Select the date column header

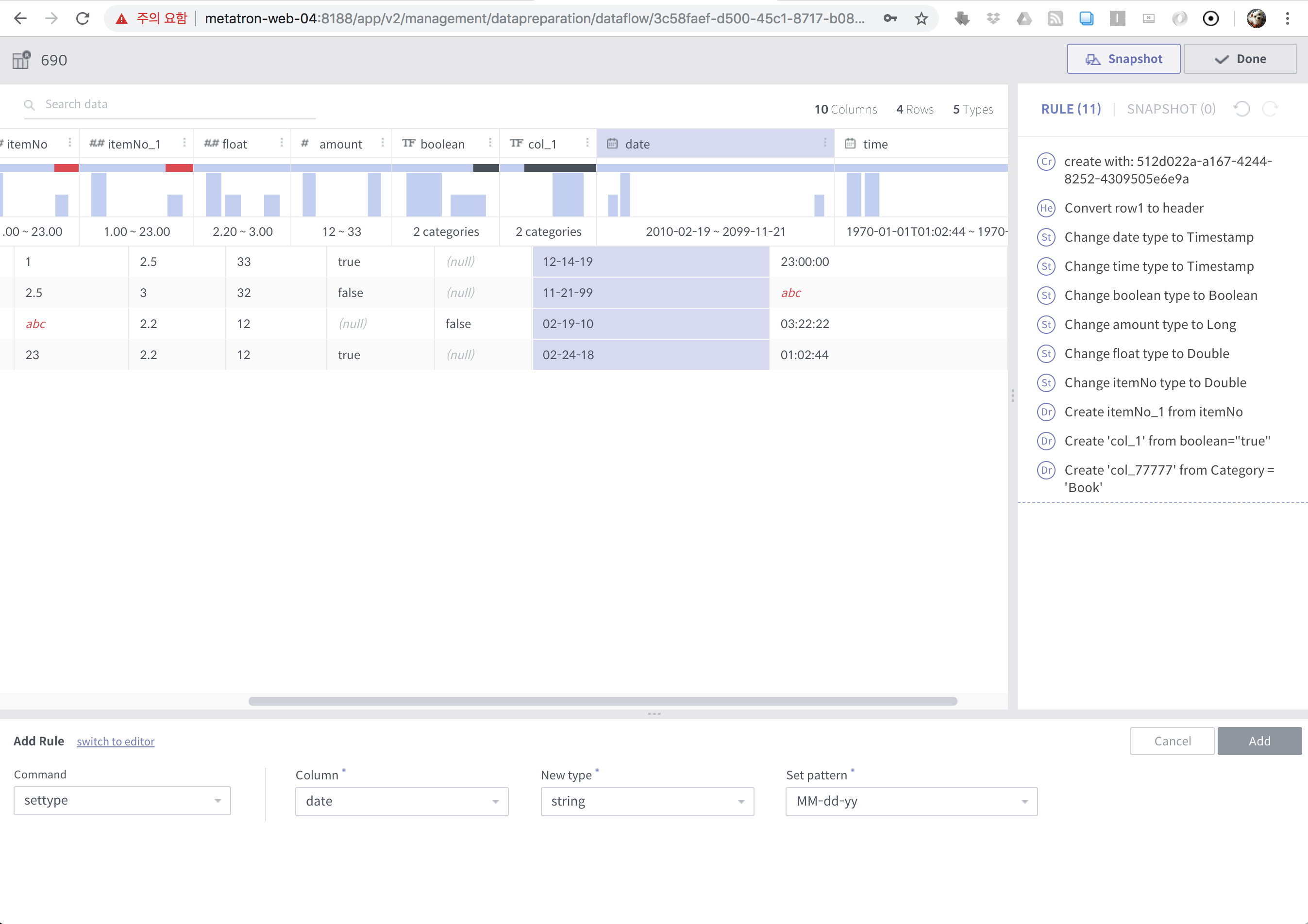715,144
